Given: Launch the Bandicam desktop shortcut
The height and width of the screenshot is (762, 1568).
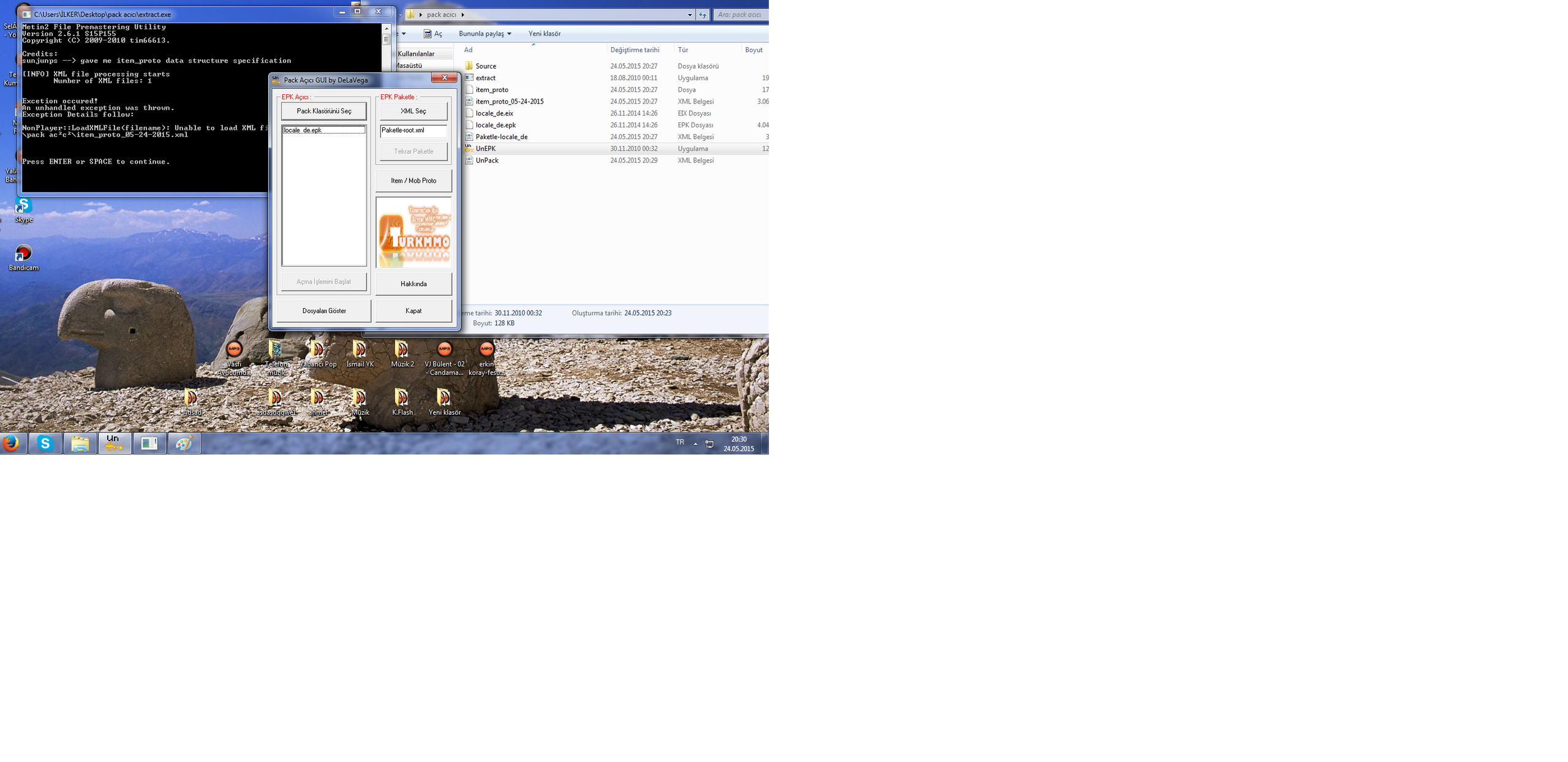Looking at the screenshot, I should point(23,258).
